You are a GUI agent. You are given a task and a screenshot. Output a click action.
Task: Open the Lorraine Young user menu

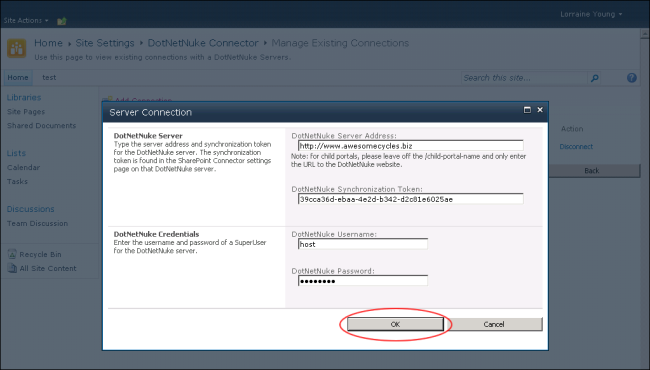click(x=591, y=14)
